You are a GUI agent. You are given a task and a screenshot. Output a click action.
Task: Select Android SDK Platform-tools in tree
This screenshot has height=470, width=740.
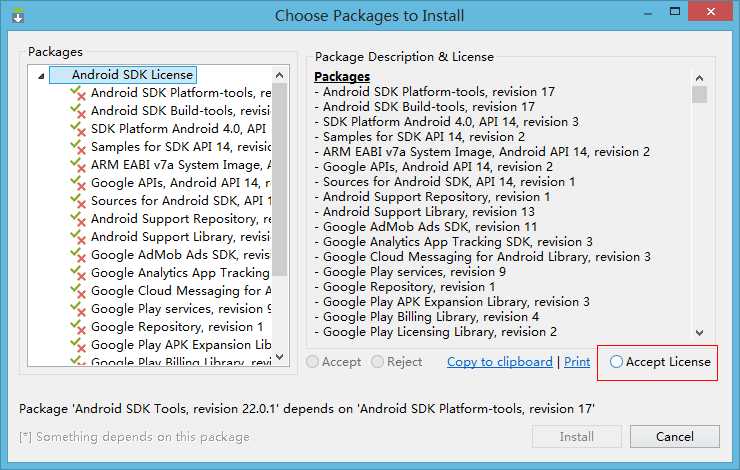[181, 93]
